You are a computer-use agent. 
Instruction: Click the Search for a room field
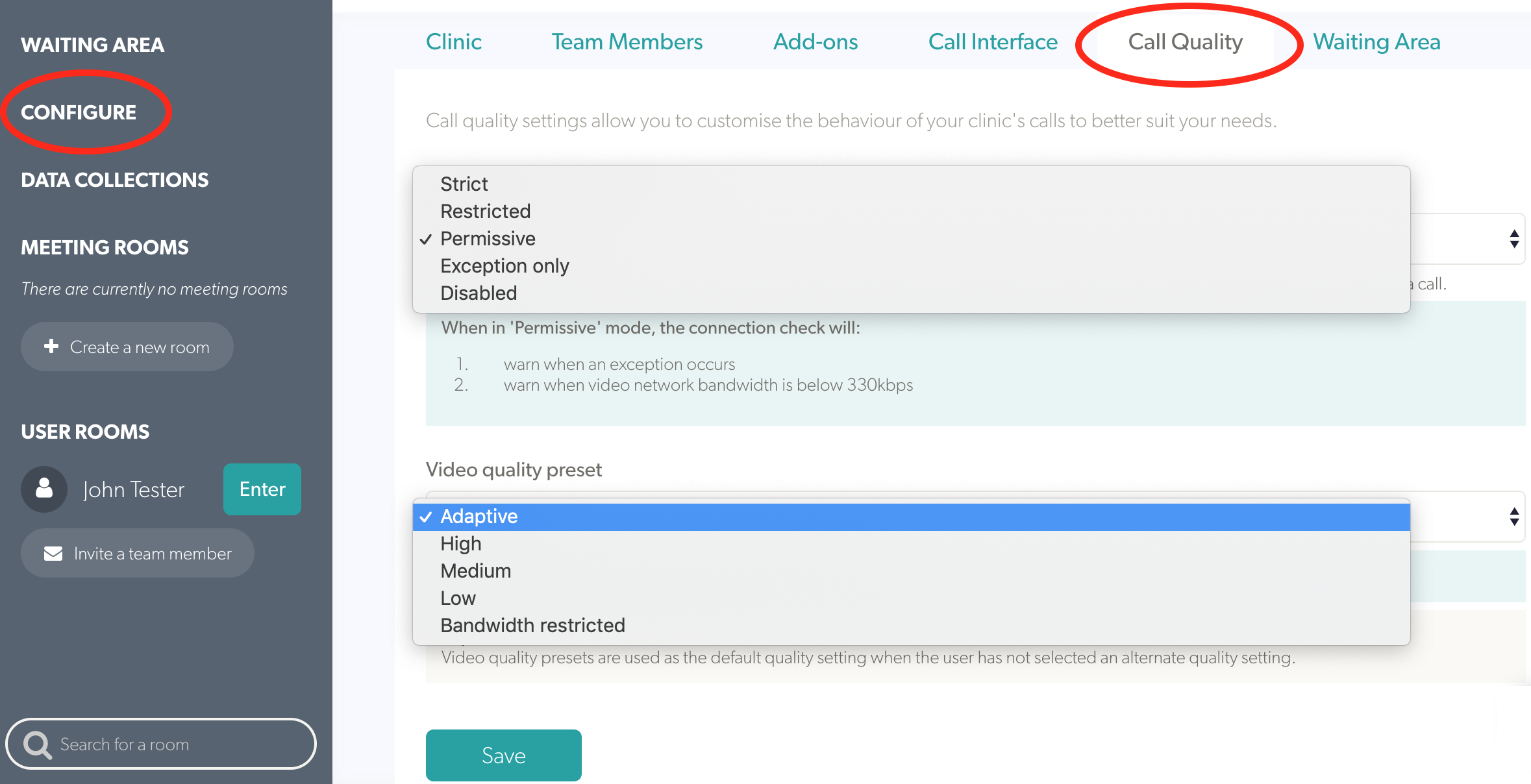[162, 744]
